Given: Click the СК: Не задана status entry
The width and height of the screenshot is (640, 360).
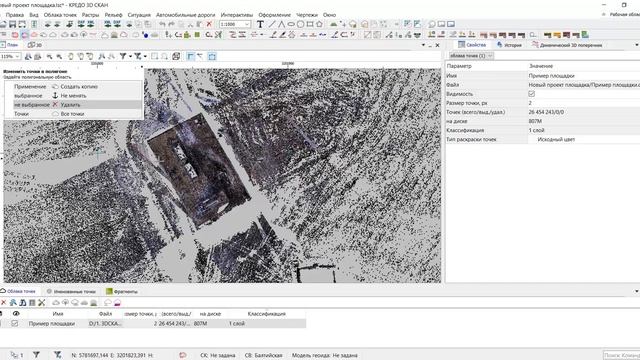Looking at the screenshot, I should 218,355.
